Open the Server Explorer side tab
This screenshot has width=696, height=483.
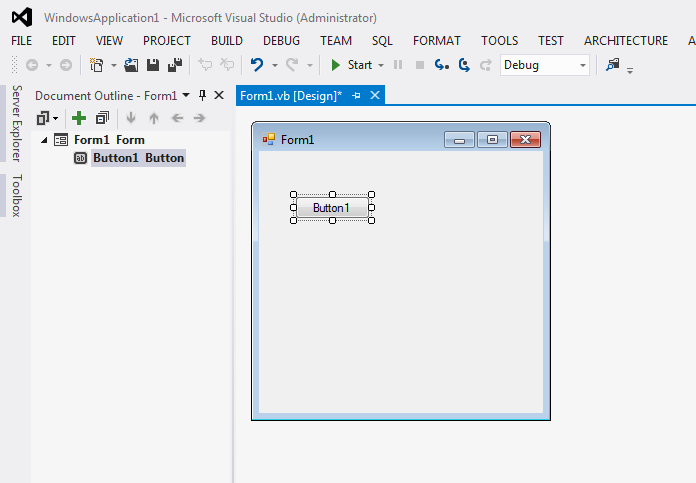[x=16, y=123]
